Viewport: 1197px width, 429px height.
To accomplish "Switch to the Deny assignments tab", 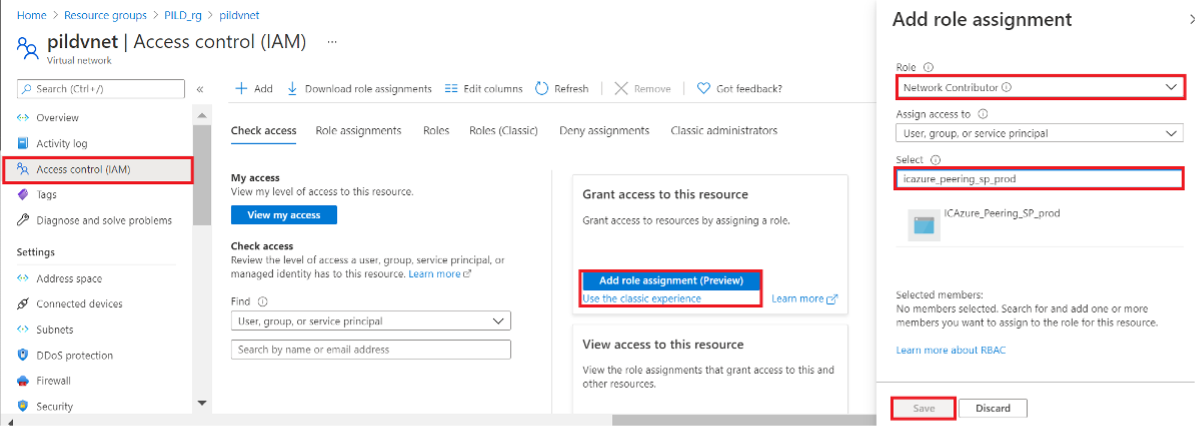I will pyautogui.click(x=604, y=131).
